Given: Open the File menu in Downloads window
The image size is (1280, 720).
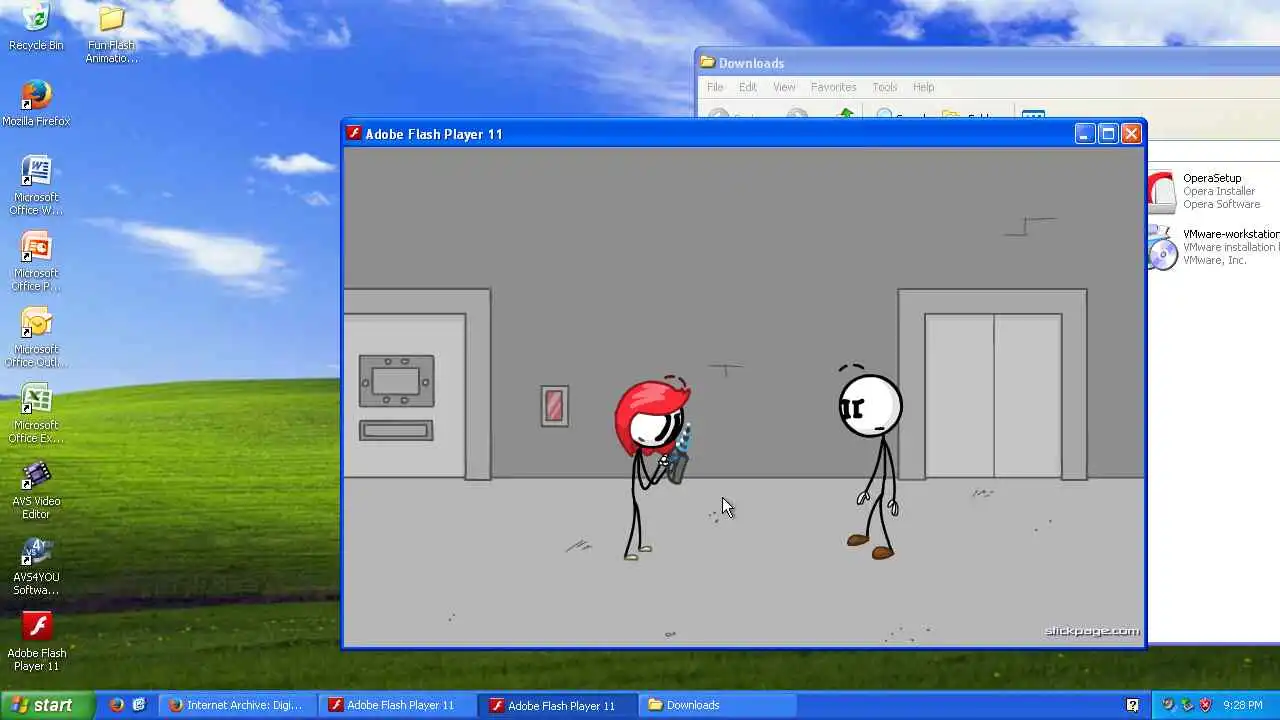Looking at the screenshot, I should click(715, 87).
